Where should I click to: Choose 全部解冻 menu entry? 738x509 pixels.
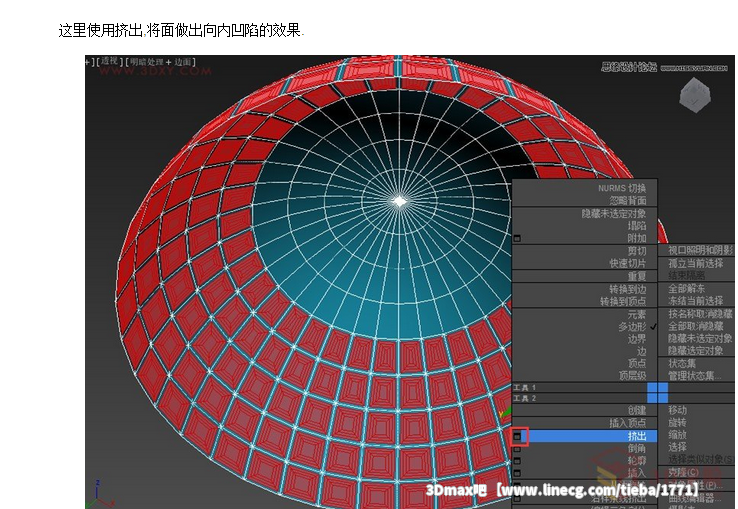pos(687,289)
